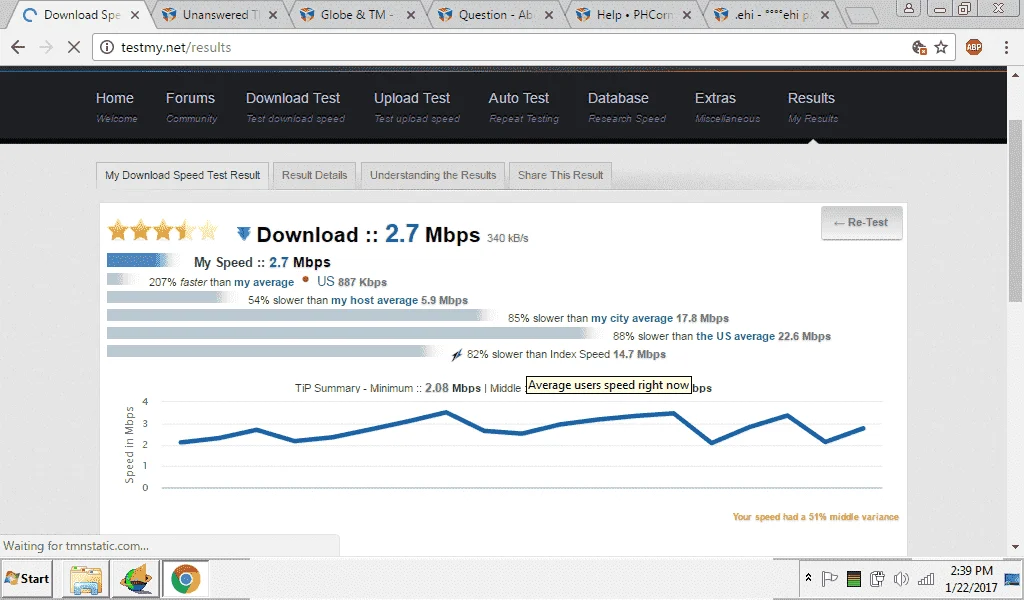Click the Index Speed lightning icon
This screenshot has width=1024, height=600.
(456, 355)
